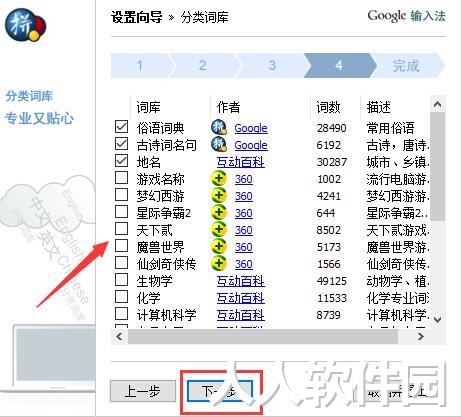Click the description 常用俗语
Image resolution: width=462 pixels, height=417 pixels.
390,128
